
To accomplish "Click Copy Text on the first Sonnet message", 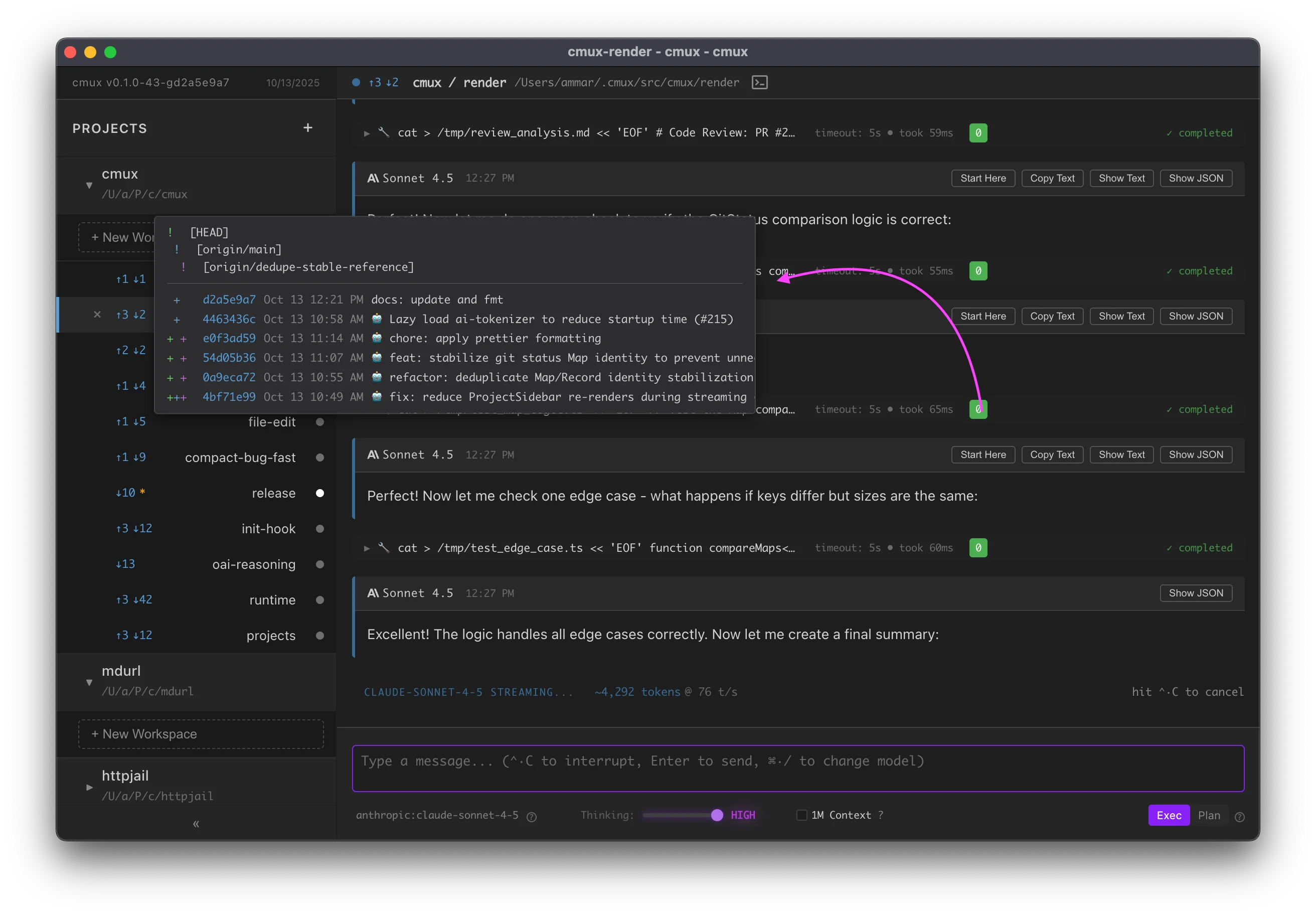I will tap(1052, 178).
